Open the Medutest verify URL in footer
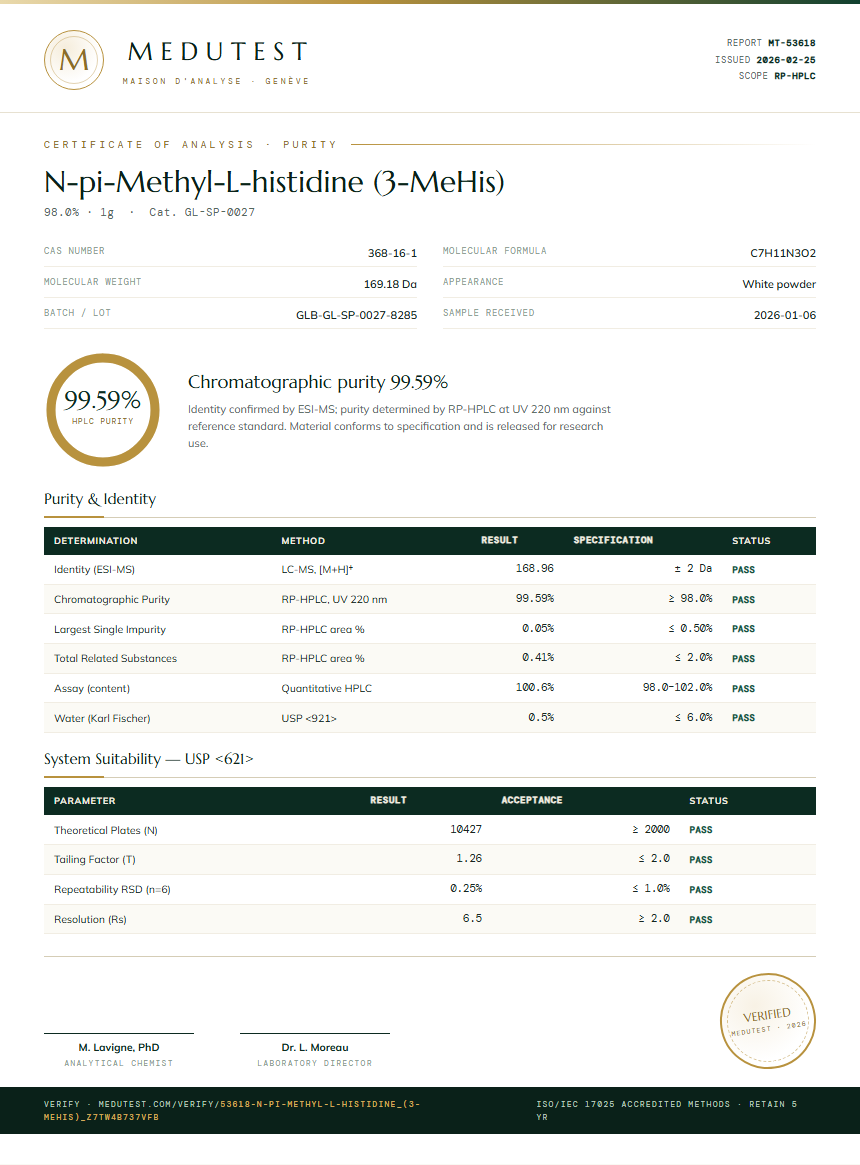860x1165 pixels. [232, 1110]
